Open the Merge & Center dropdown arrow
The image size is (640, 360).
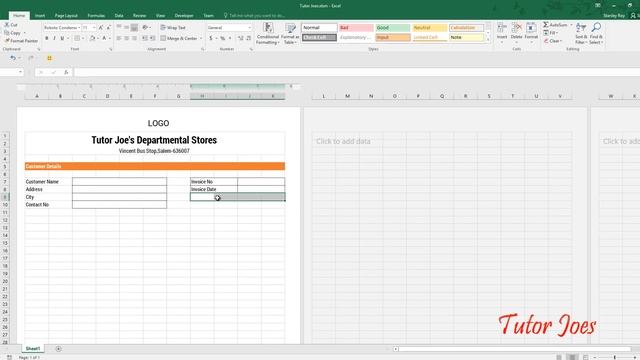click(201, 38)
